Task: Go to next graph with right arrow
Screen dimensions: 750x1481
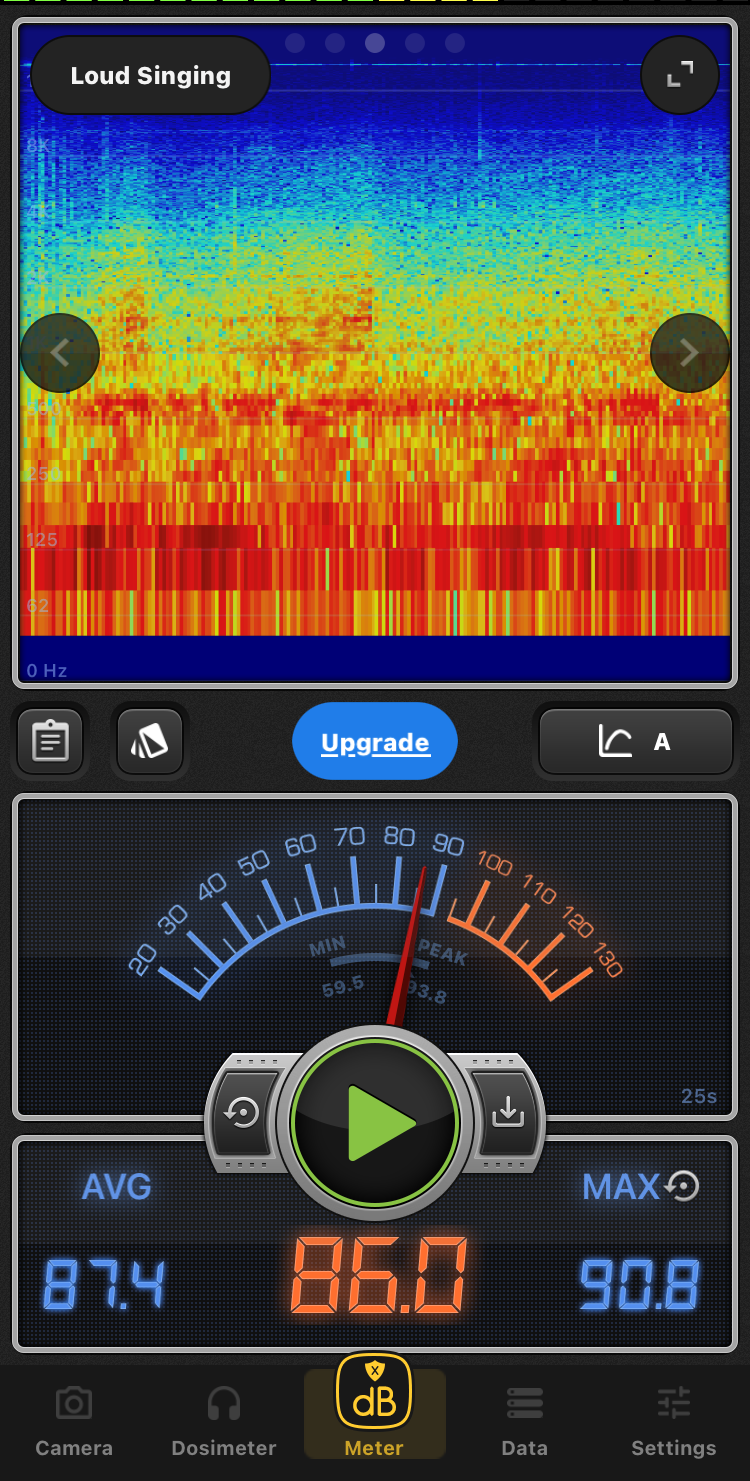Action: point(689,353)
